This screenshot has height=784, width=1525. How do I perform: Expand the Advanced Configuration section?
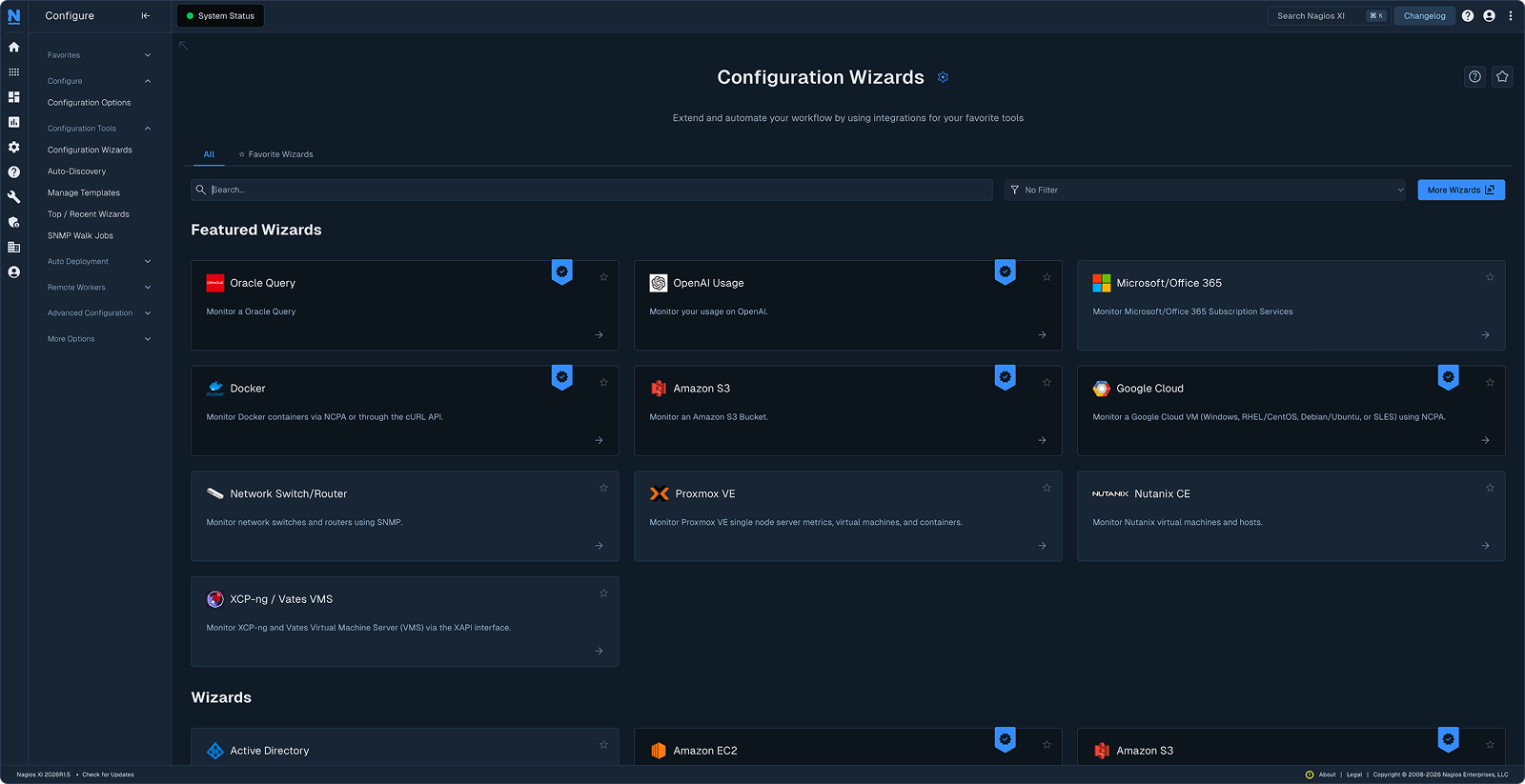coord(99,313)
